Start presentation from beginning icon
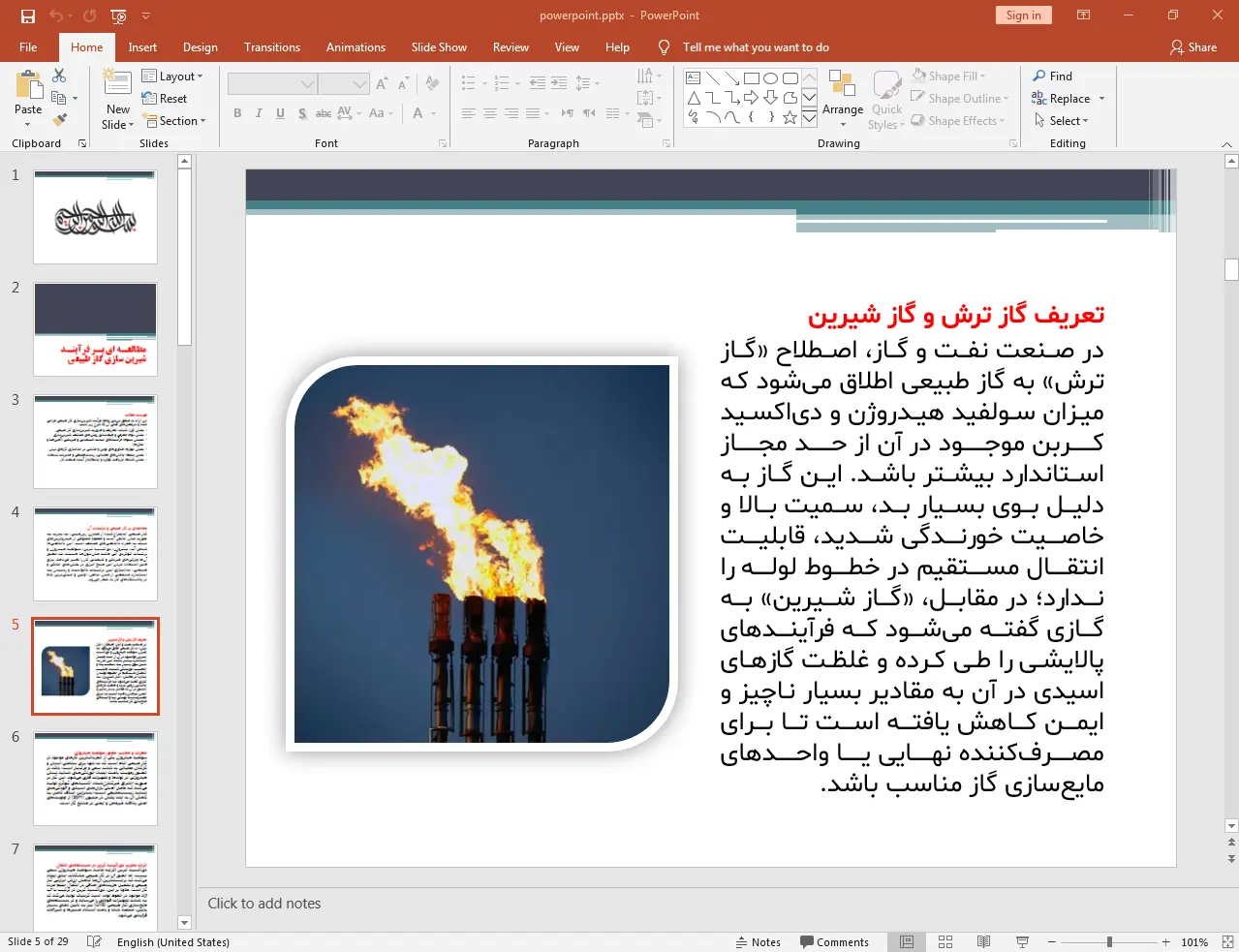The height and width of the screenshot is (952, 1239). tap(118, 15)
